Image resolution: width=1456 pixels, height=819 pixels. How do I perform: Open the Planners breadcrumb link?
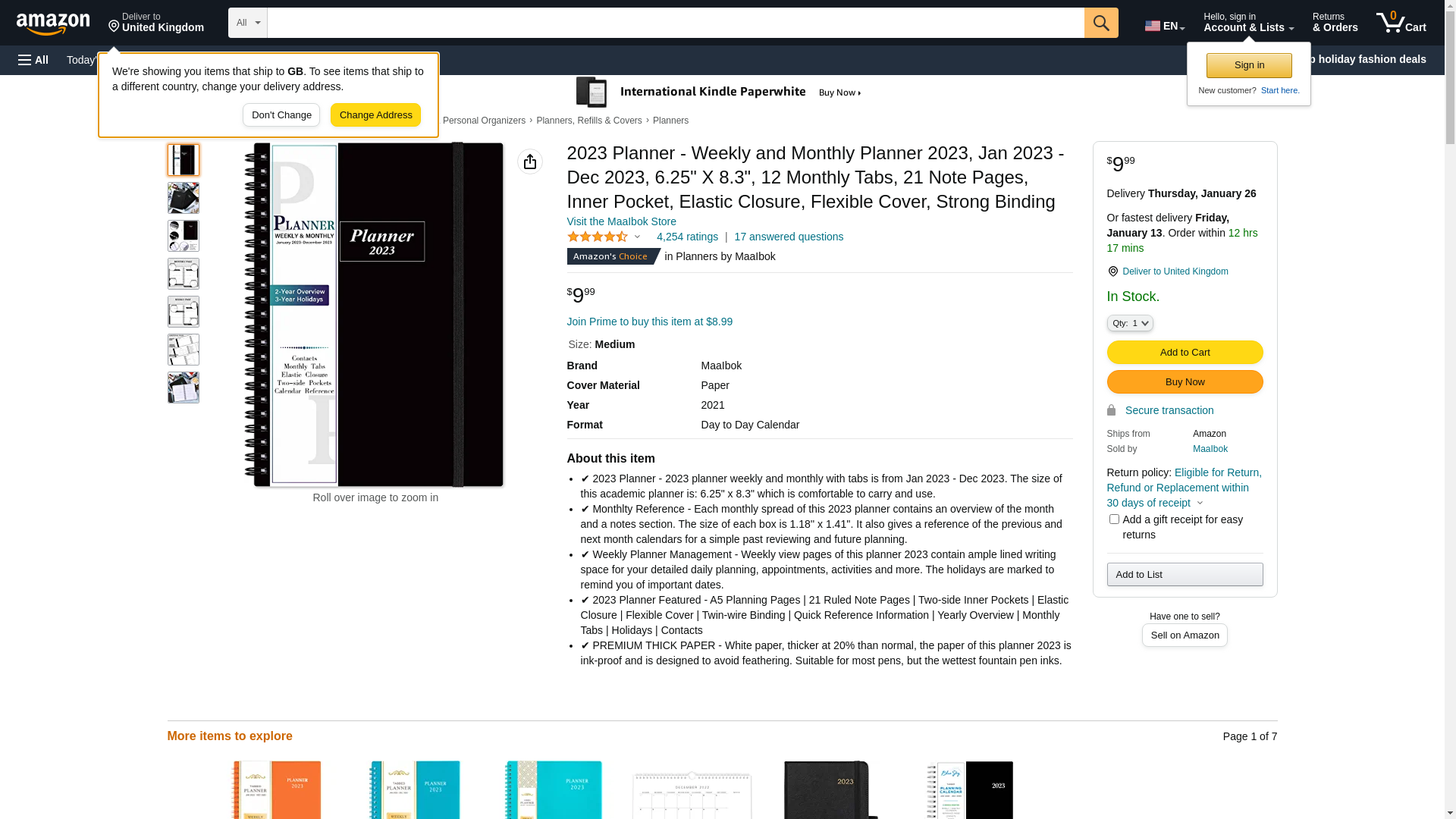click(x=670, y=121)
